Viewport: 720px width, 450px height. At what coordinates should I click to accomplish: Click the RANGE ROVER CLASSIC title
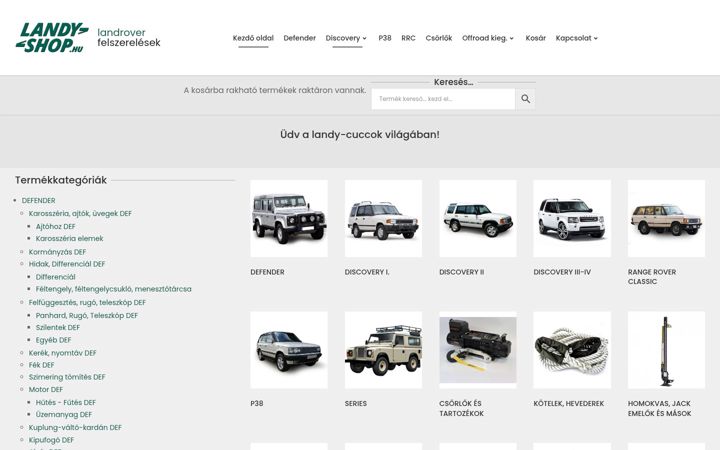(652, 277)
